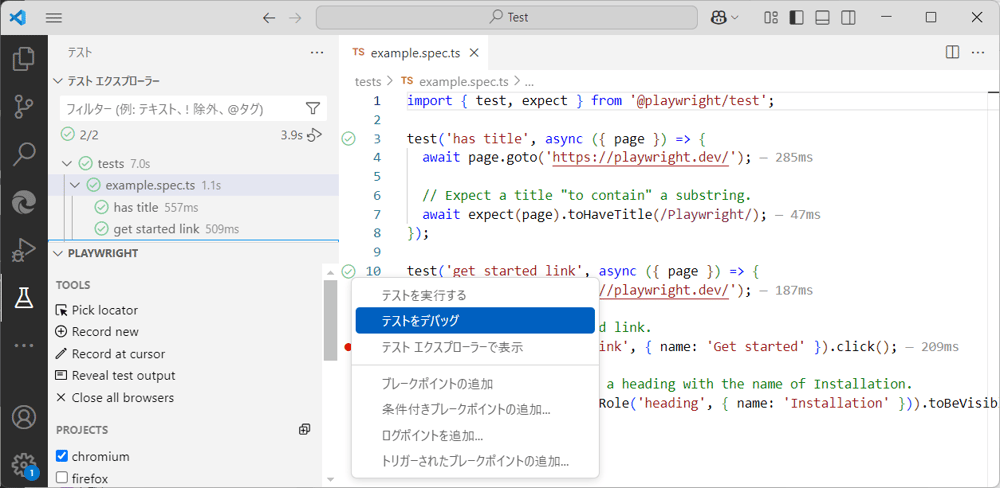Click the sidebar scrollbar down arrow
The width and height of the screenshot is (1000, 488).
point(330,478)
